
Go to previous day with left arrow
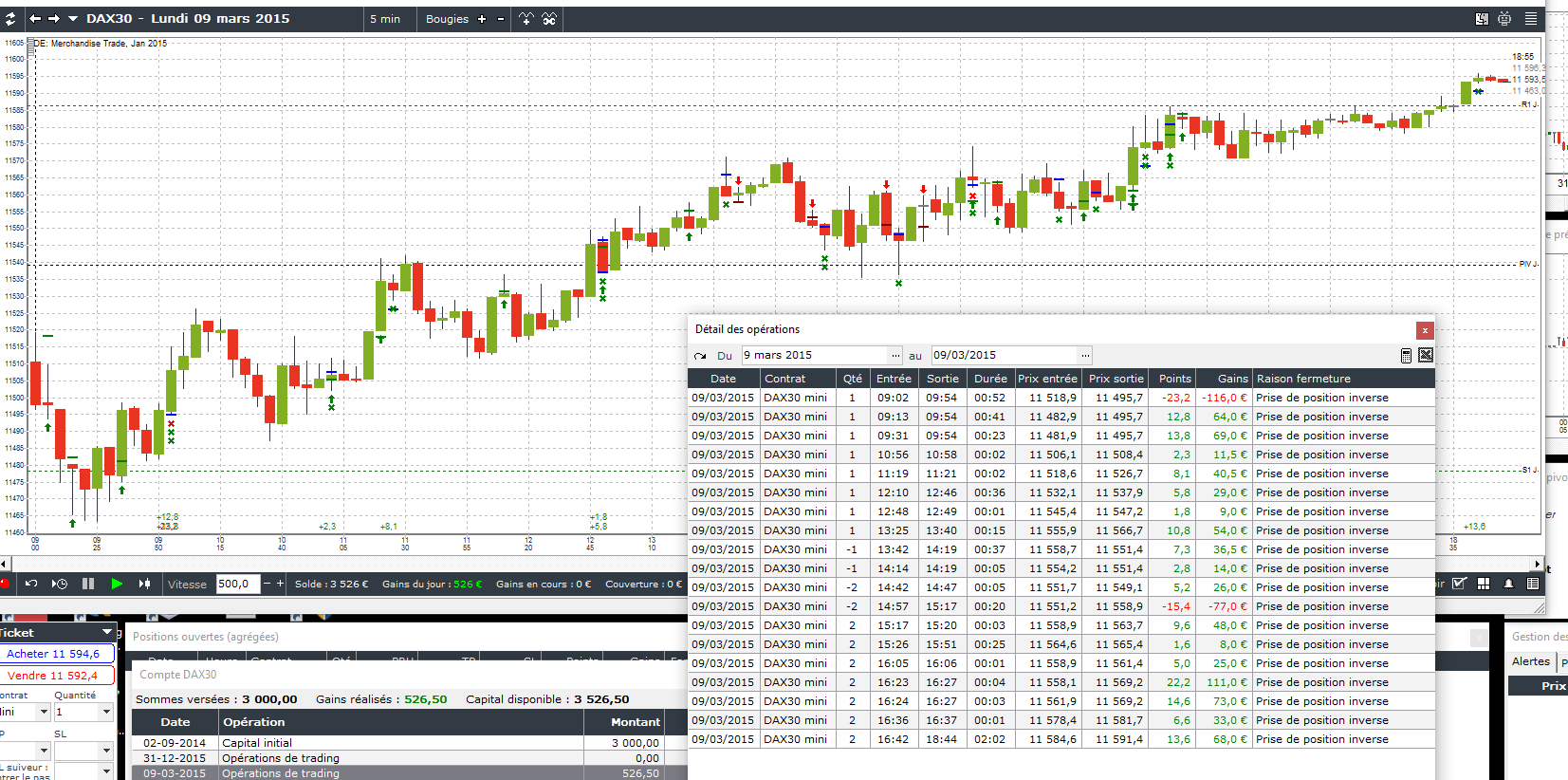tap(35, 18)
